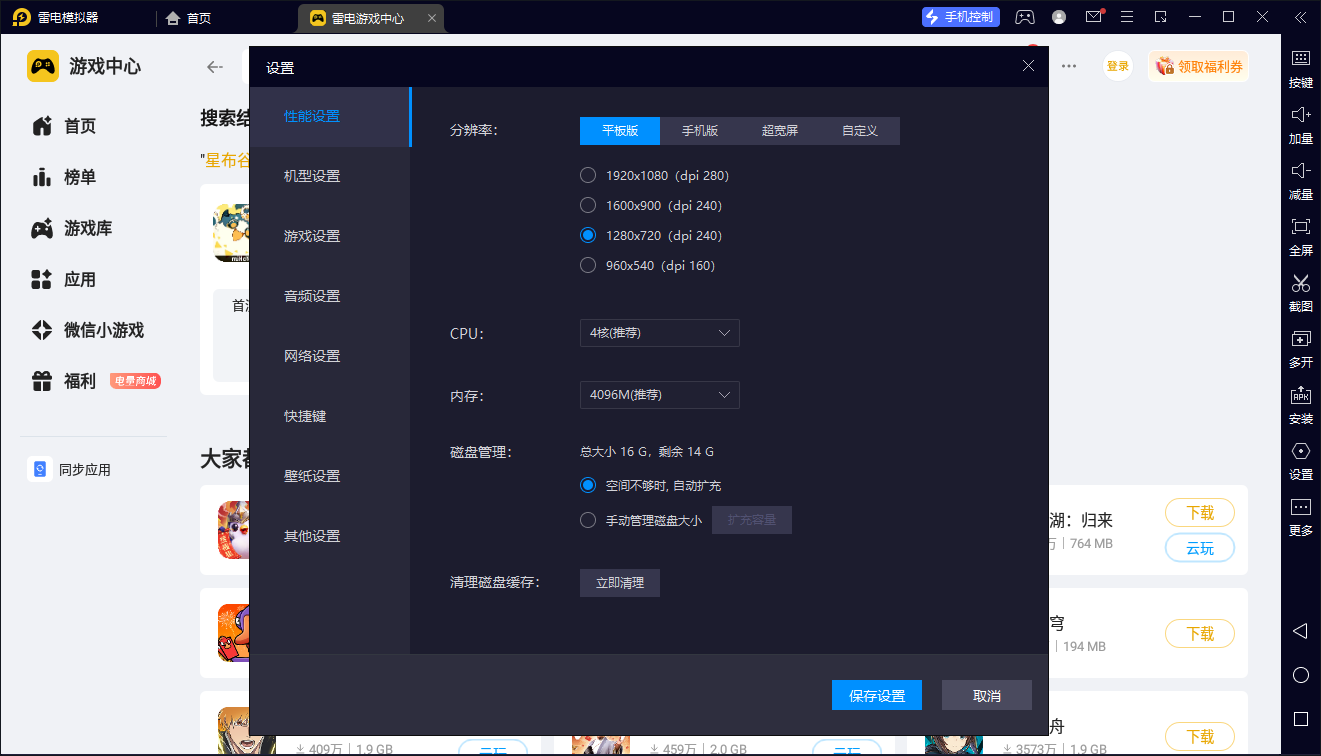The width and height of the screenshot is (1321, 756).
Task: Click the 电脑商城 badge beside 福利
Action: (x=135, y=381)
